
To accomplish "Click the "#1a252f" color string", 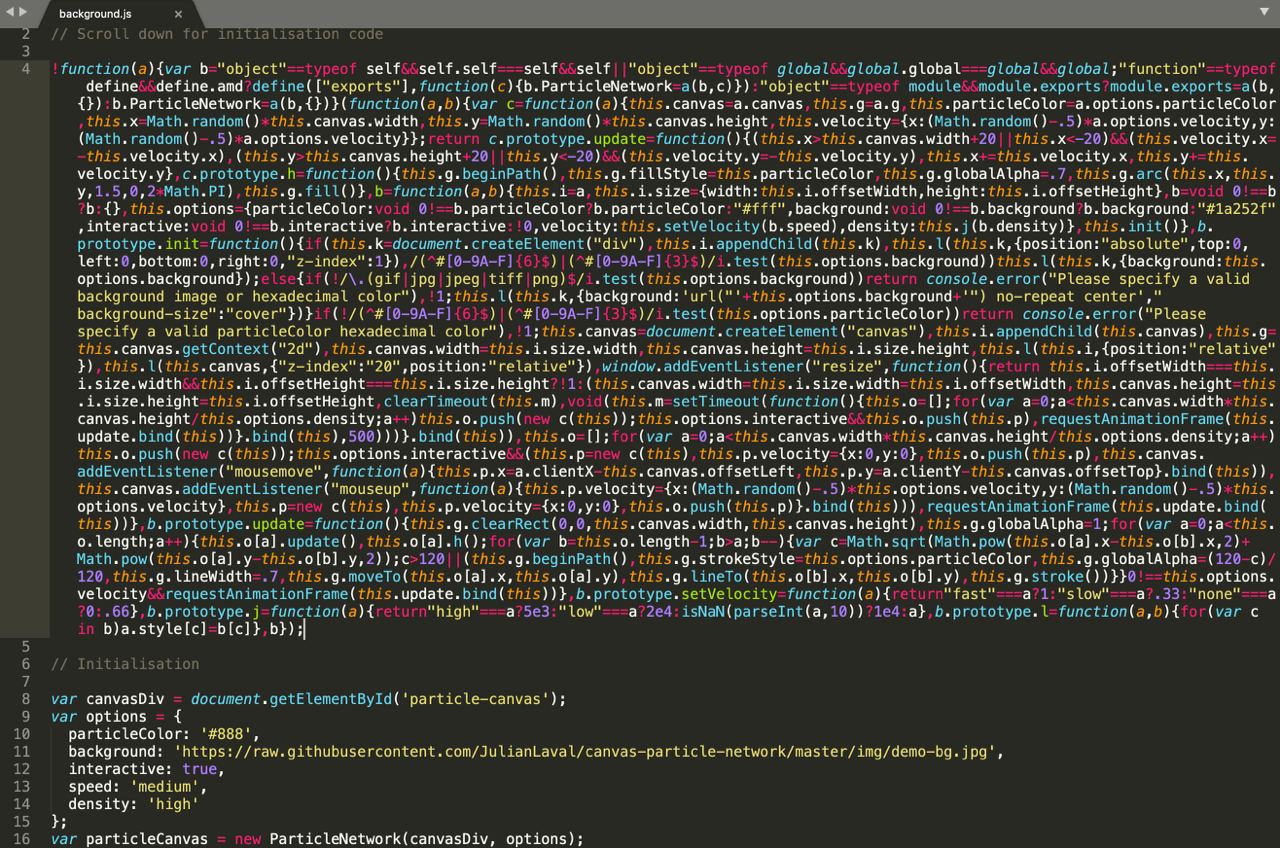I will click(1237, 209).
